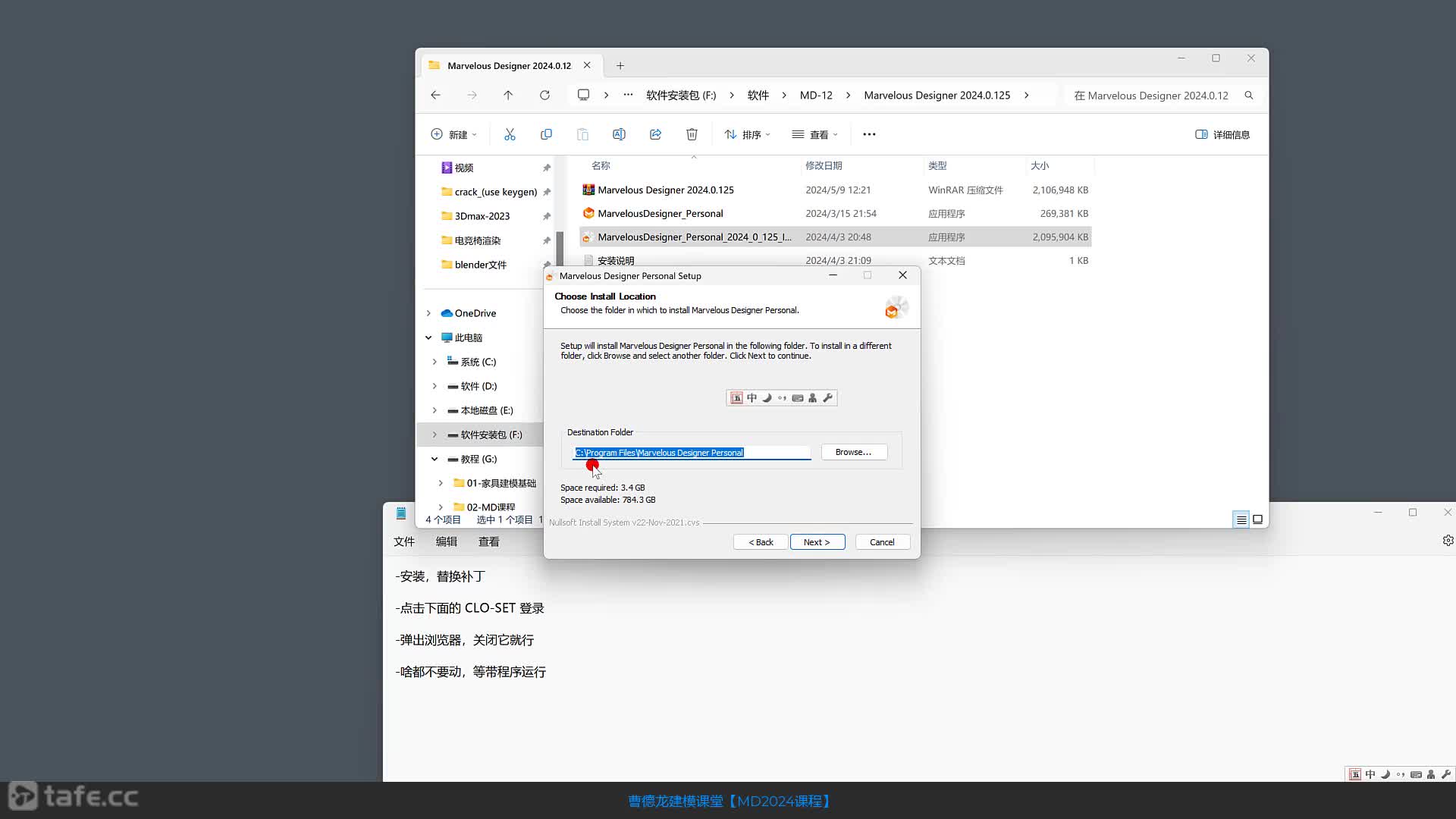Click Next > in the Setup wizard
This screenshot has width=1456, height=819.
[x=817, y=542]
